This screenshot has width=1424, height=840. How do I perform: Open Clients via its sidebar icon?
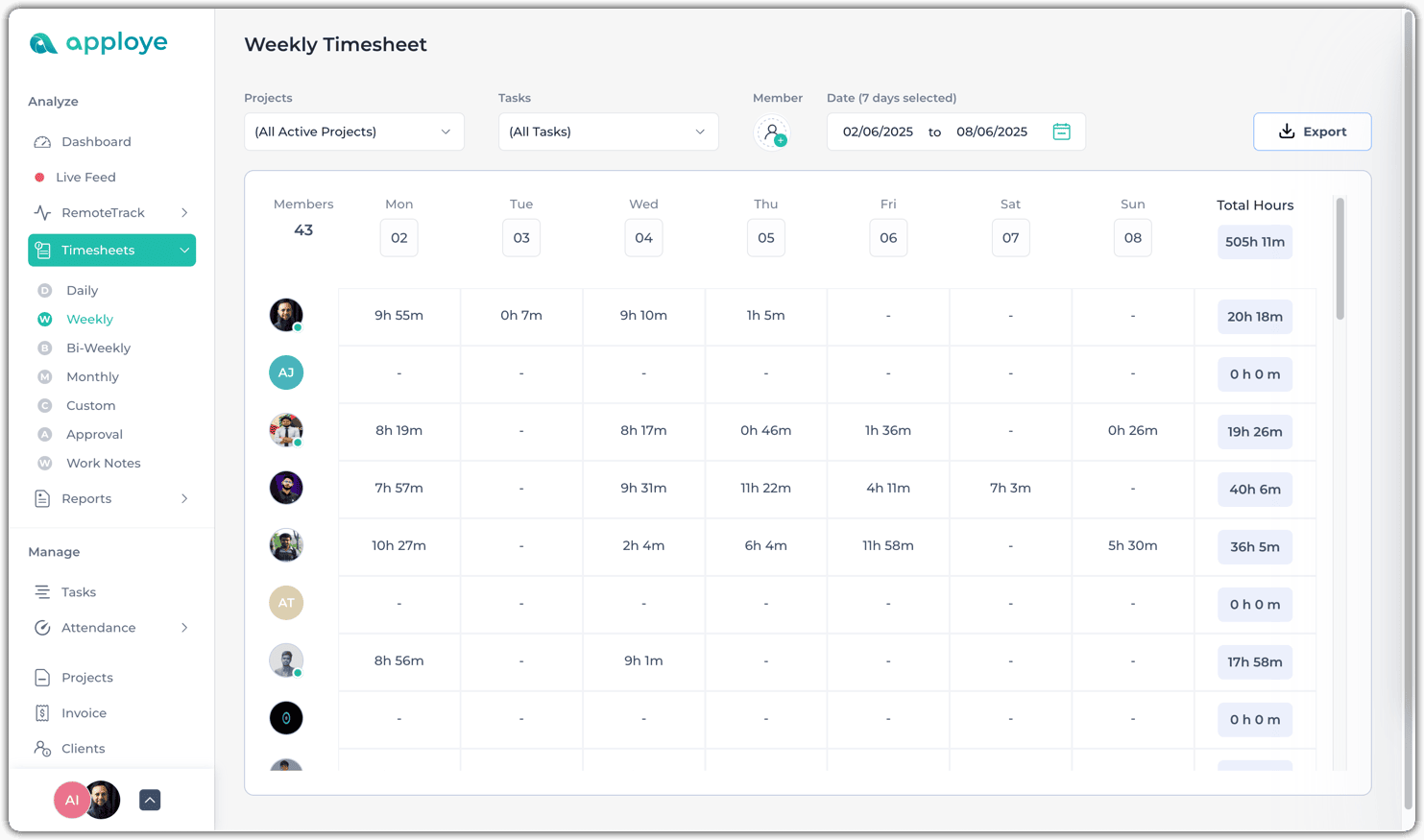coord(42,749)
